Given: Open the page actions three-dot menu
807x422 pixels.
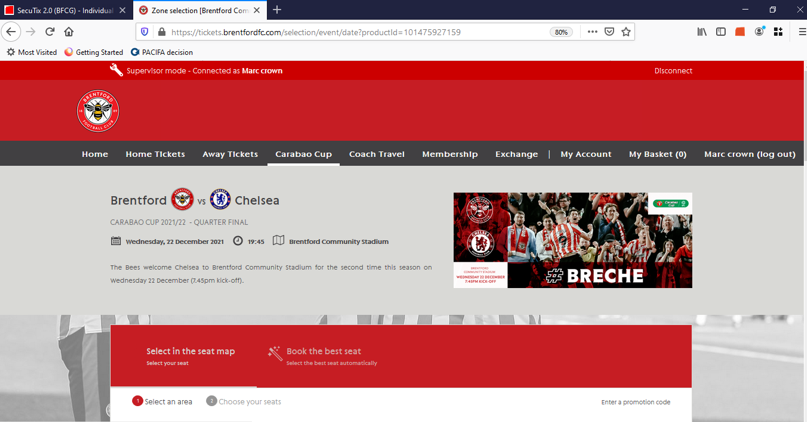Looking at the screenshot, I should 592,32.
